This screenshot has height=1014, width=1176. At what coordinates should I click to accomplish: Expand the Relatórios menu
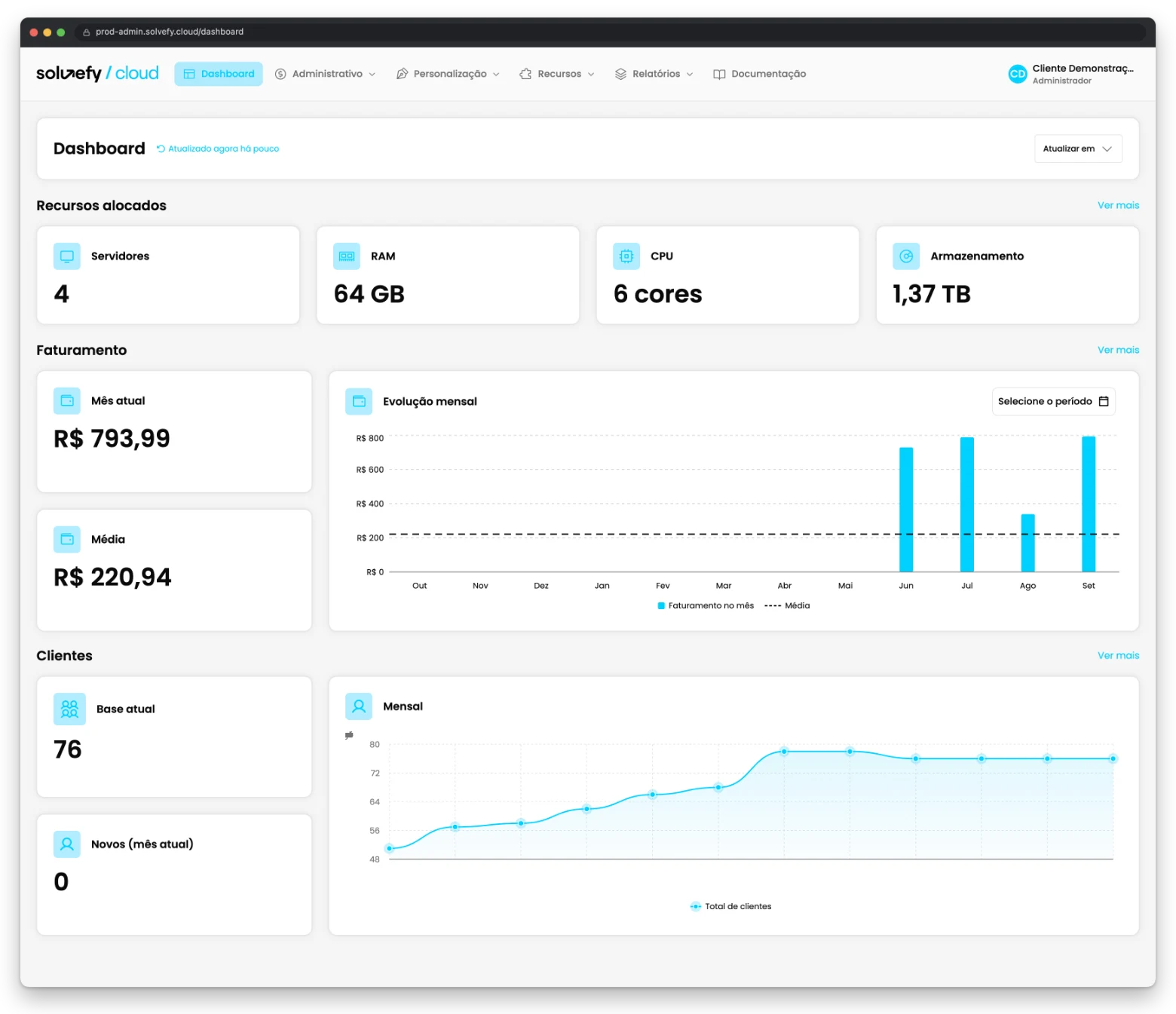point(654,74)
